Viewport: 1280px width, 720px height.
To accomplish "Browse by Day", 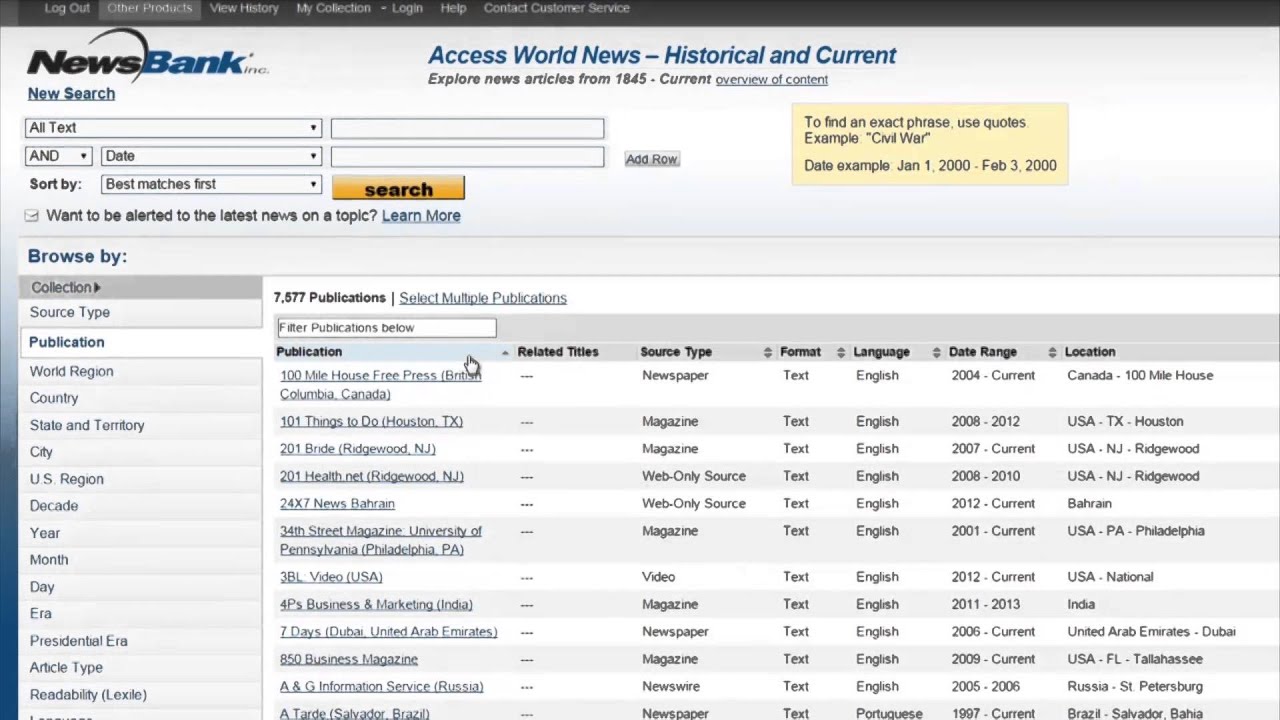I will pos(42,587).
